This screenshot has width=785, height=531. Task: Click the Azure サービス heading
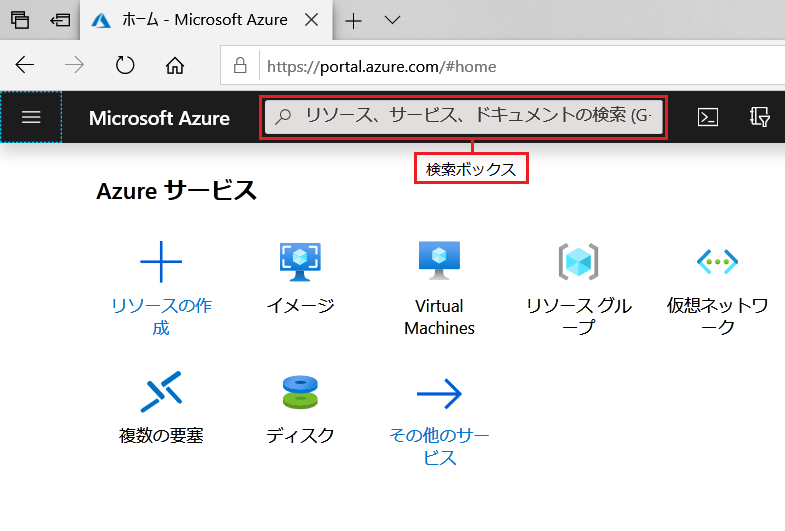(x=176, y=191)
